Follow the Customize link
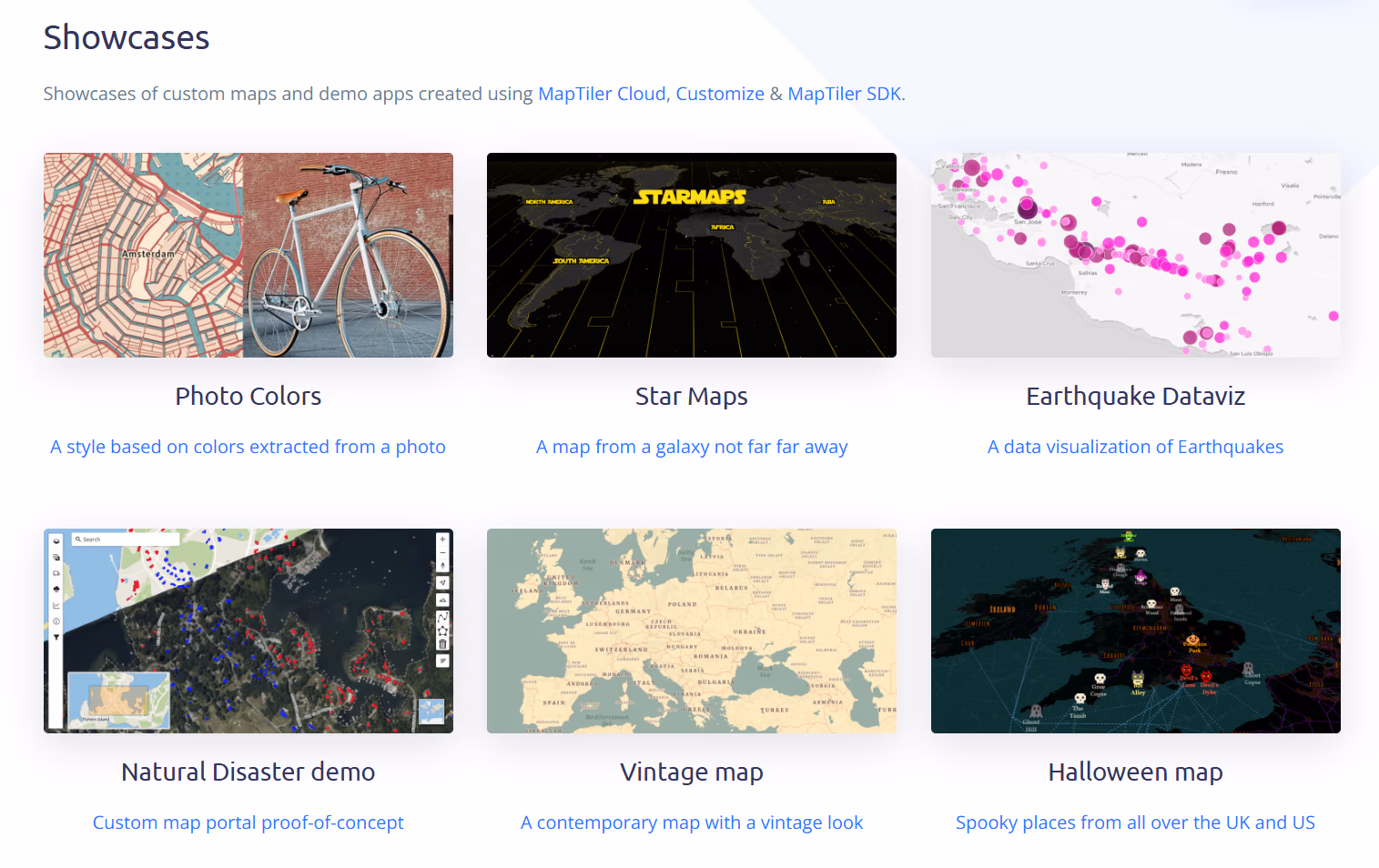This screenshot has width=1379, height=868. 720,94
